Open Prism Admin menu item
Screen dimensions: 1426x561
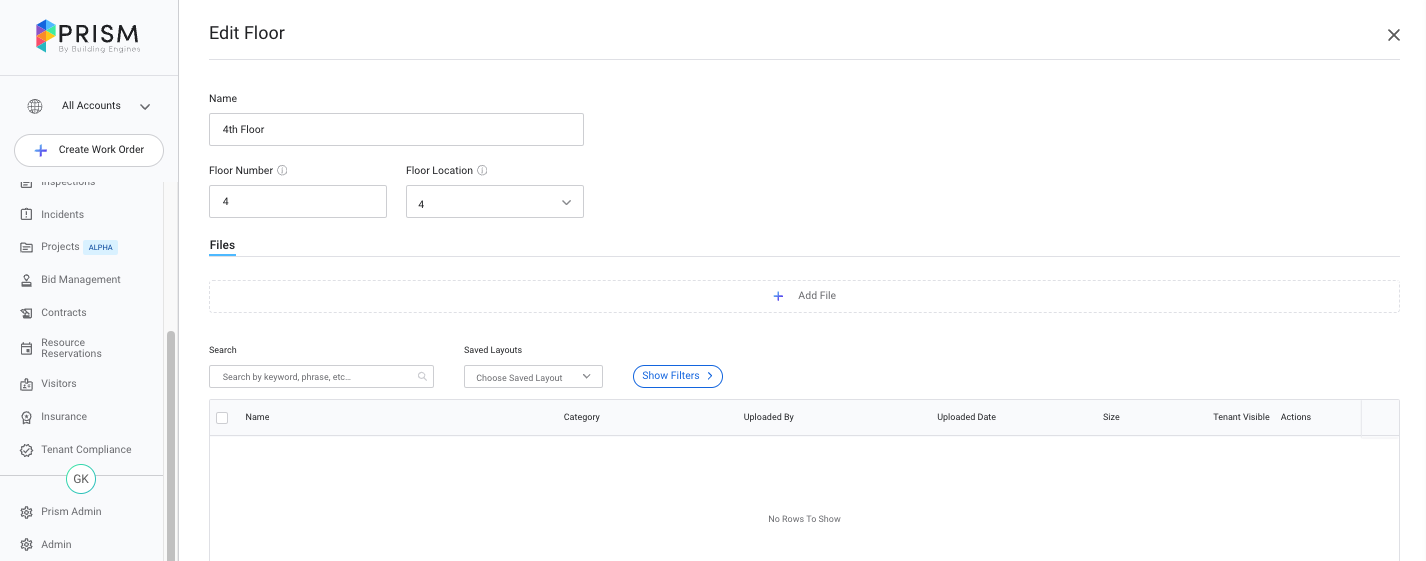[71, 512]
